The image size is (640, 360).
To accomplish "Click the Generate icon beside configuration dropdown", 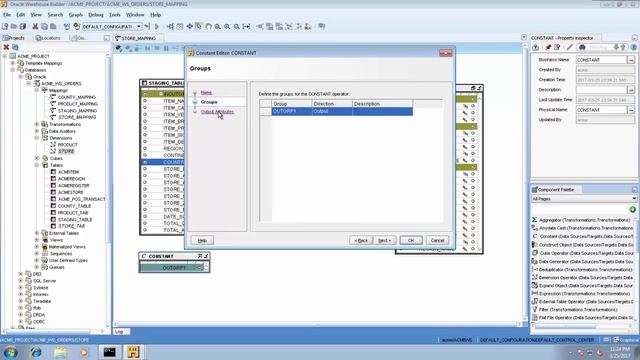I will [76, 27].
